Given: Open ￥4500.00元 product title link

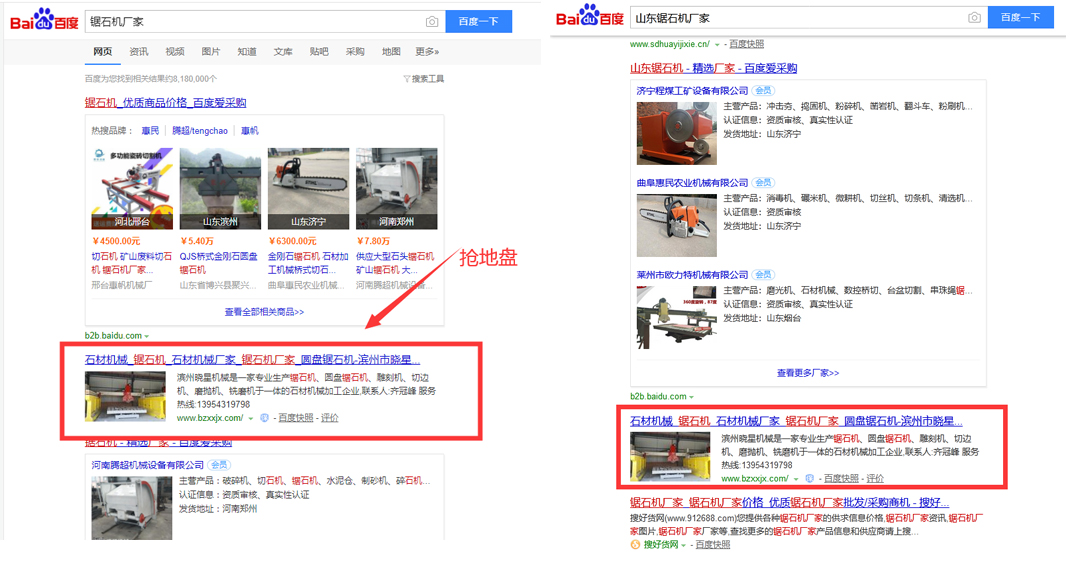Looking at the screenshot, I should coord(132,263).
